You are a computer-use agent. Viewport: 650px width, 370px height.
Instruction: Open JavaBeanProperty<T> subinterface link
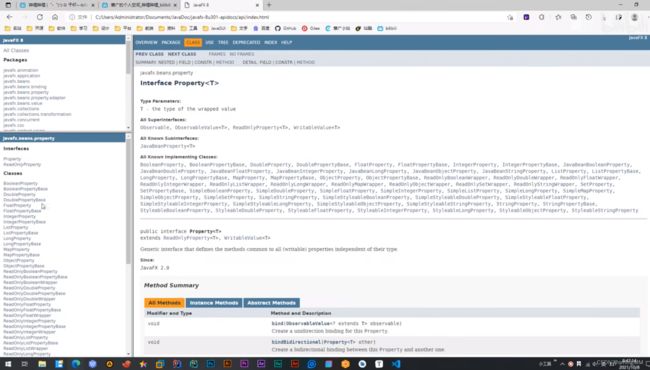coord(167,146)
